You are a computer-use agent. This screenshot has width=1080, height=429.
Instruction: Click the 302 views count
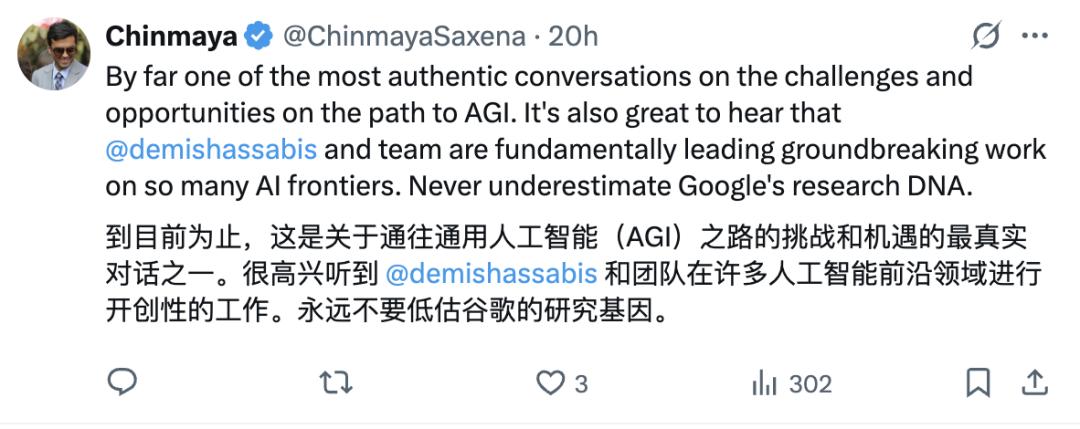point(810,384)
